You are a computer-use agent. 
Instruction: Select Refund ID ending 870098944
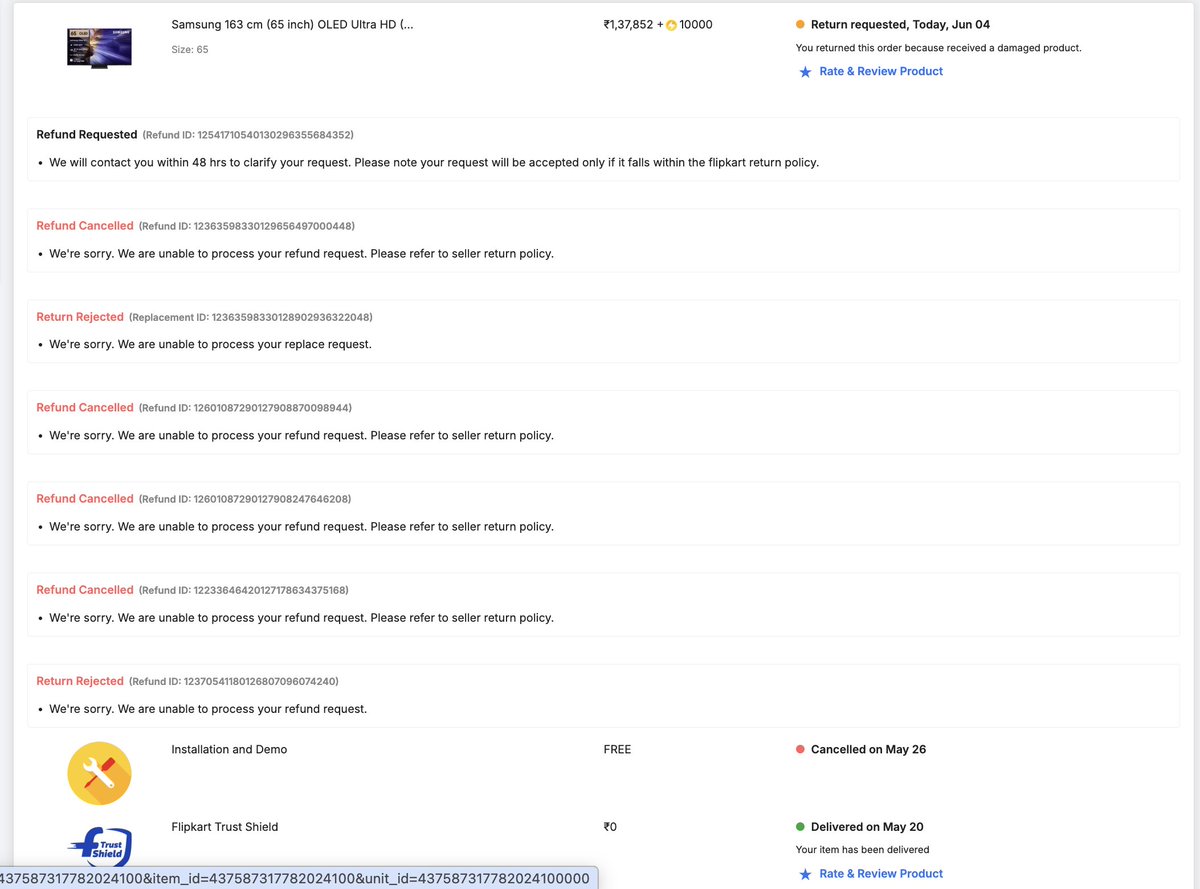pyautogui.click(x=245, y=408)
